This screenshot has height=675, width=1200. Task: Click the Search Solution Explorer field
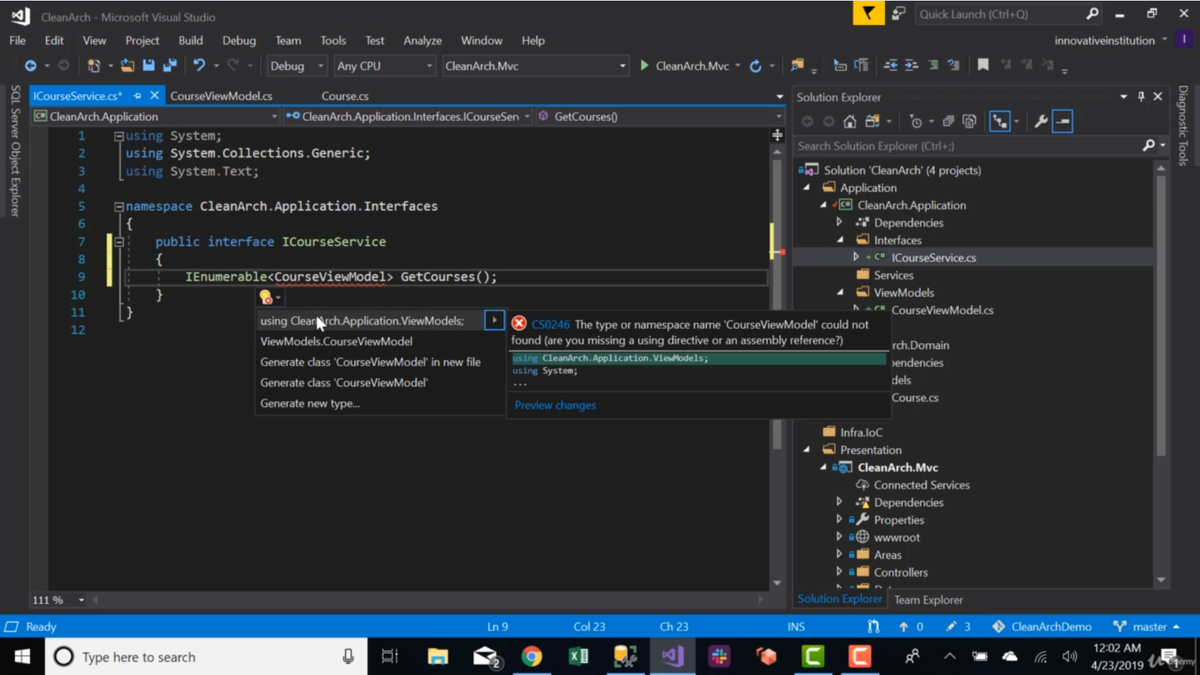[x=967, y=146]
